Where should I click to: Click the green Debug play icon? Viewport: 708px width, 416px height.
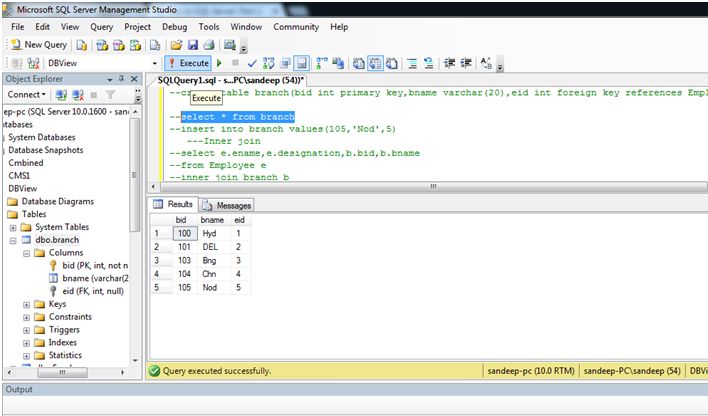pyautogui.click(x=220, y=62)
